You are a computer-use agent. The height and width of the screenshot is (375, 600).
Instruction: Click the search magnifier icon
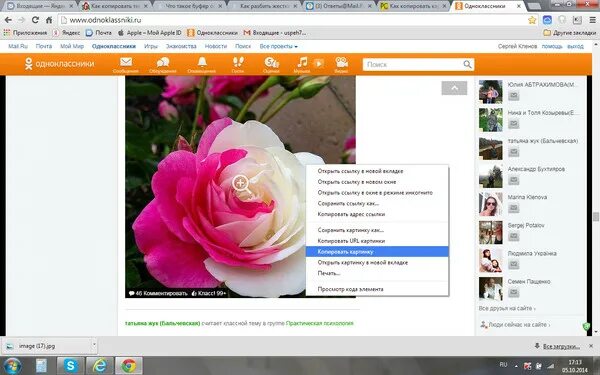tap(467, 64)
